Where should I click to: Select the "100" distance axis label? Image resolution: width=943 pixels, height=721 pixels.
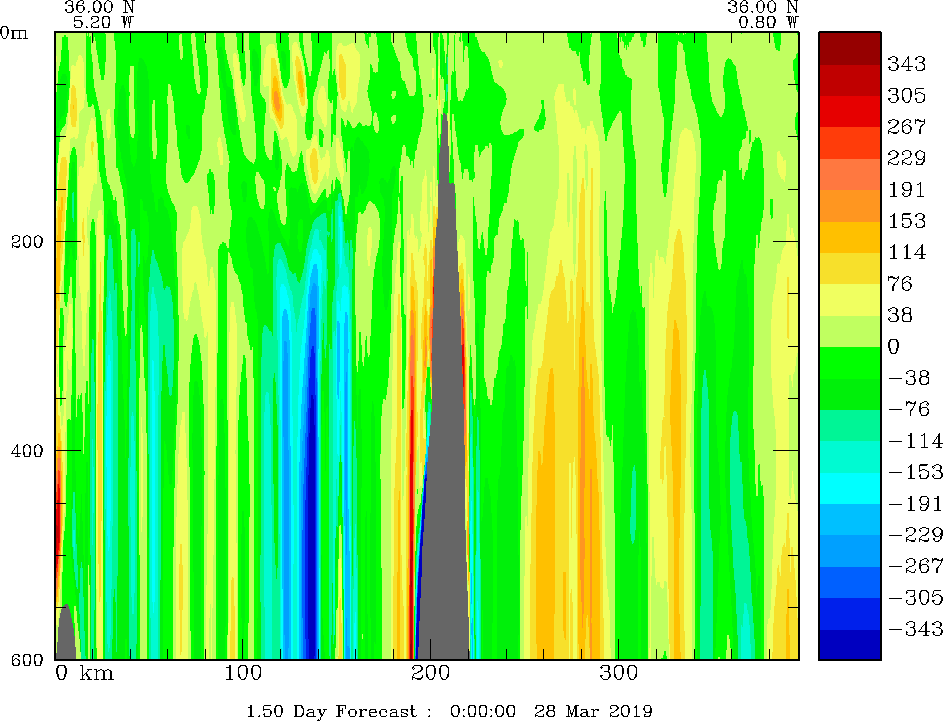[x=243, y=673]
